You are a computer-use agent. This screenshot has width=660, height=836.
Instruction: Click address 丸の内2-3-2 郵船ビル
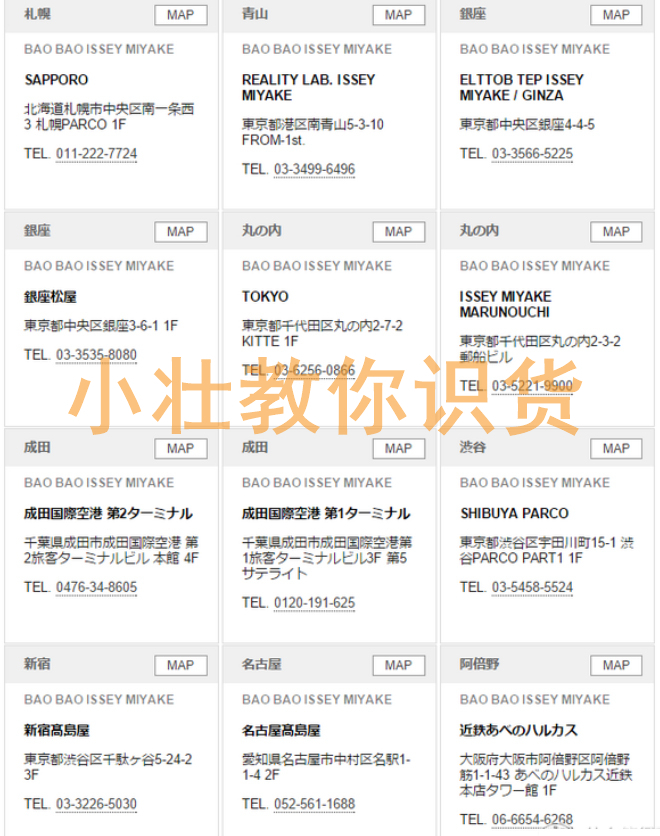pyautogui.click(x=540, y=349)
